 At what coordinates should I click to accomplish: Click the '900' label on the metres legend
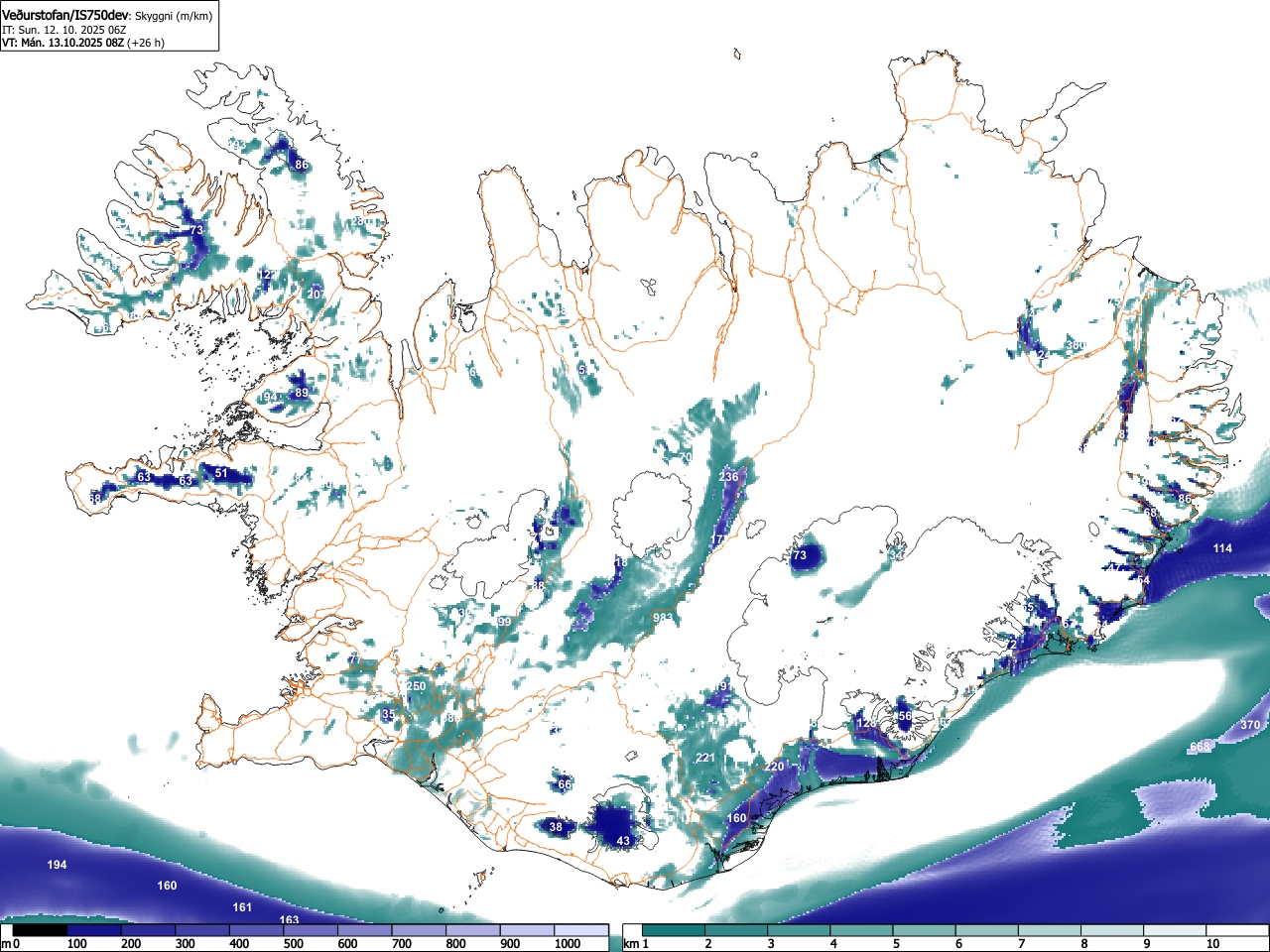(x=509, y=944)
